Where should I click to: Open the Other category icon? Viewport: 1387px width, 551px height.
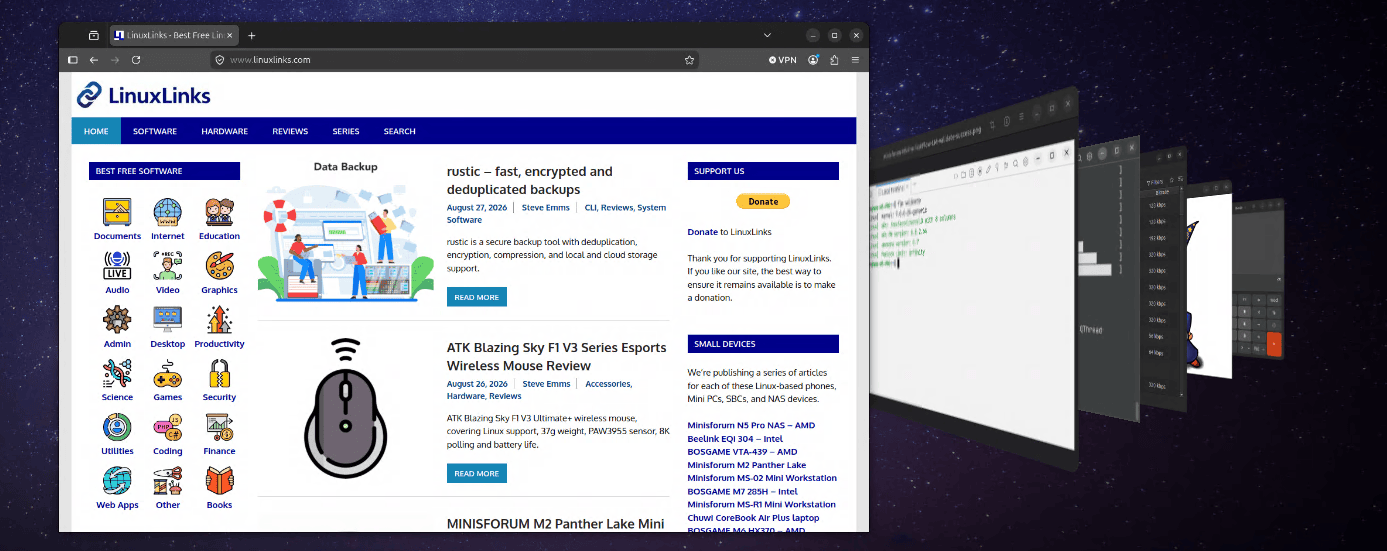pyautogui.click(x=168, y=482)
